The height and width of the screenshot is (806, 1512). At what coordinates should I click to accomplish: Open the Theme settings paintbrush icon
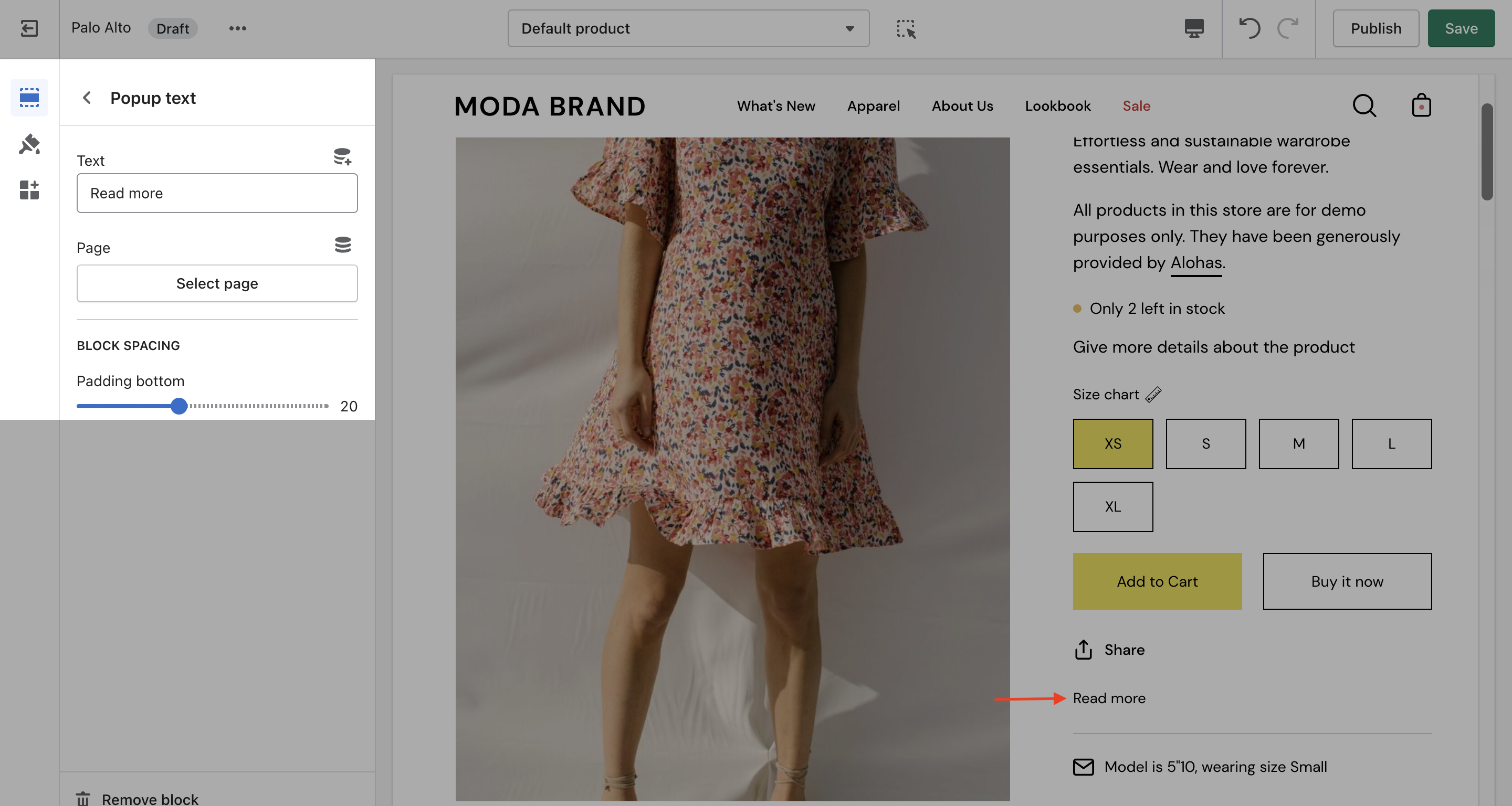coord(29,144)
